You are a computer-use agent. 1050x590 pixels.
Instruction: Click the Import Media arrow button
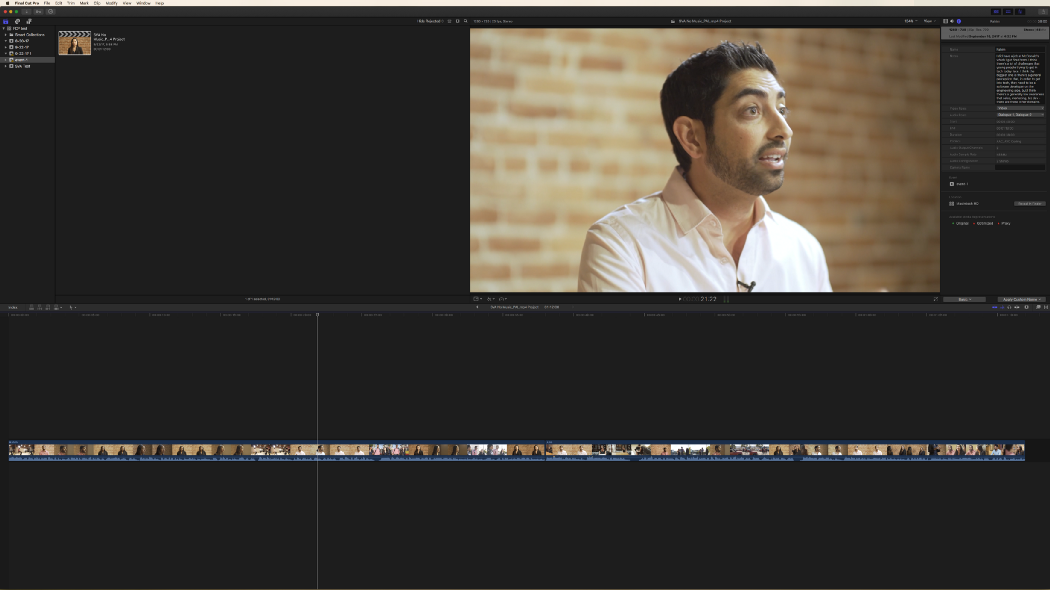click(26, 11)
